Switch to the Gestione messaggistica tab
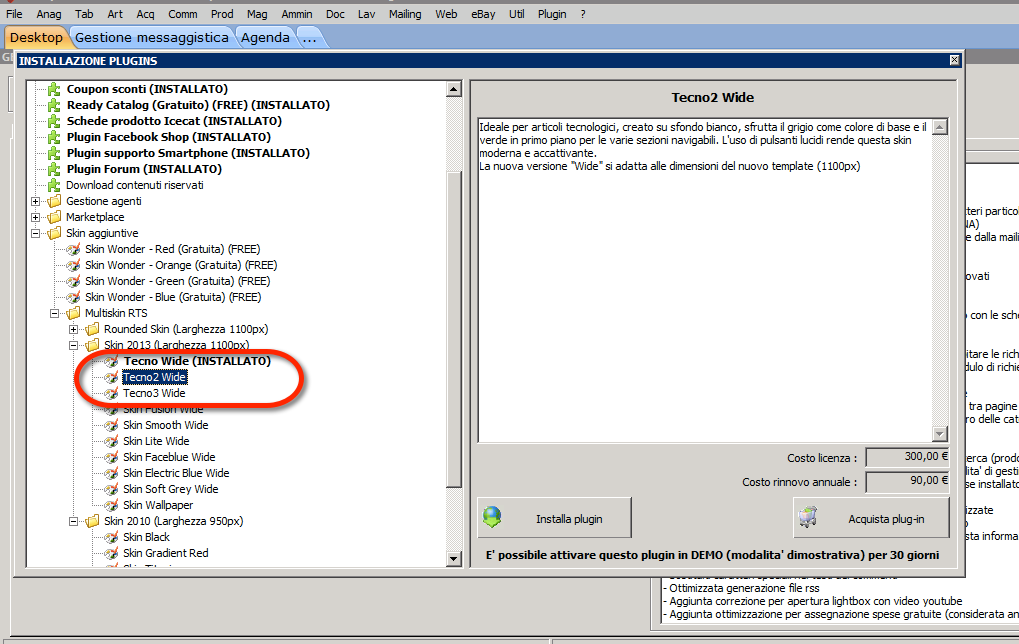 (151, 38)
